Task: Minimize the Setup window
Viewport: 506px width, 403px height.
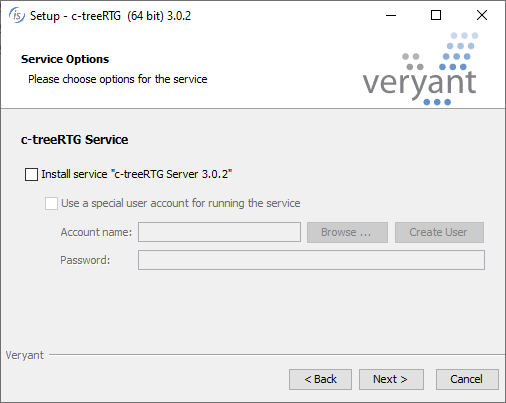Action: tap(391, 15)
